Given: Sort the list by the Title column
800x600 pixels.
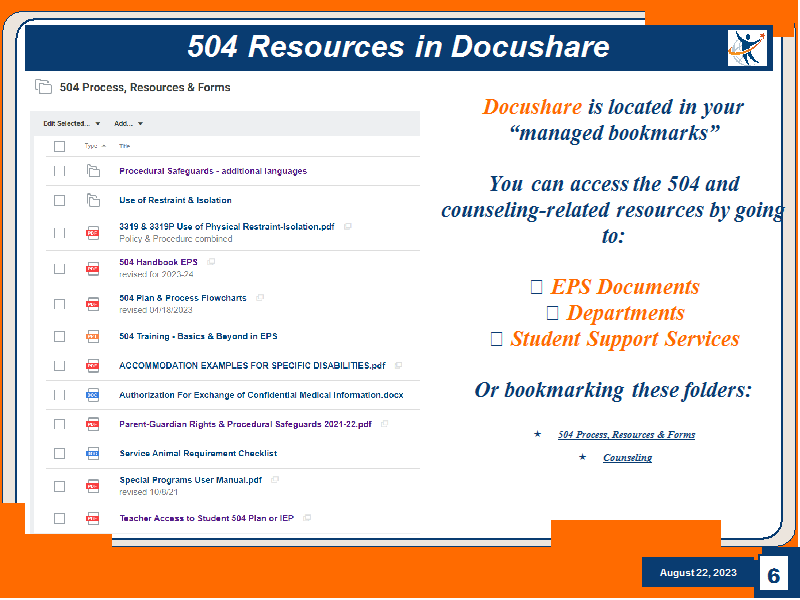Looking at the screenshot, I should pyautogui.click(x=124, y=146).
